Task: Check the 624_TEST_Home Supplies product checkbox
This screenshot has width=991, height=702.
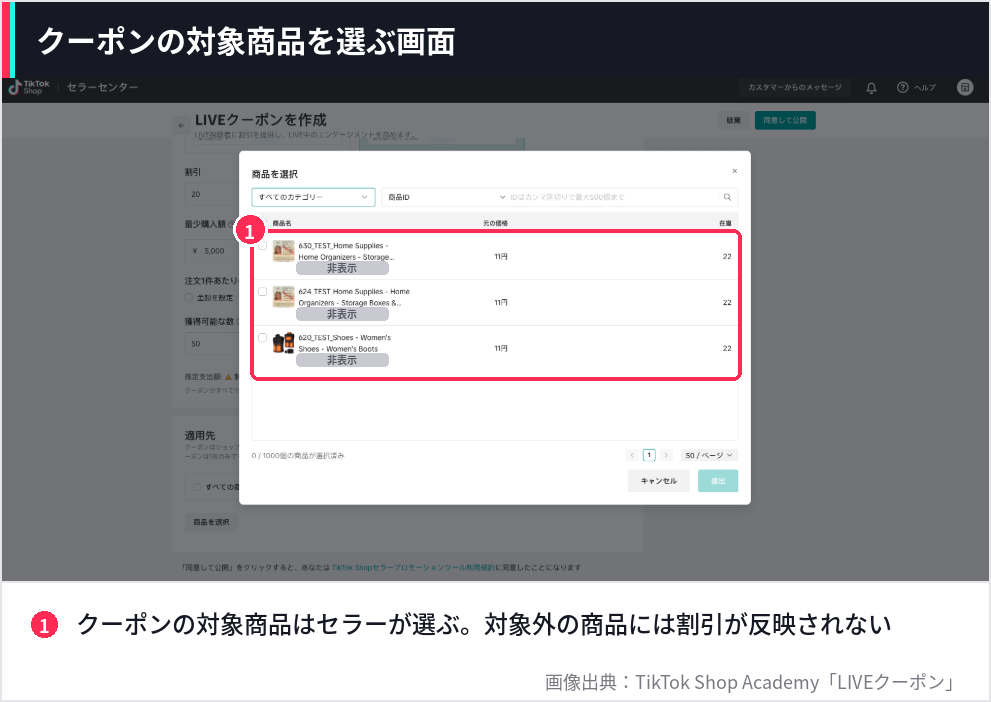Action: click(x=262, y=292)
